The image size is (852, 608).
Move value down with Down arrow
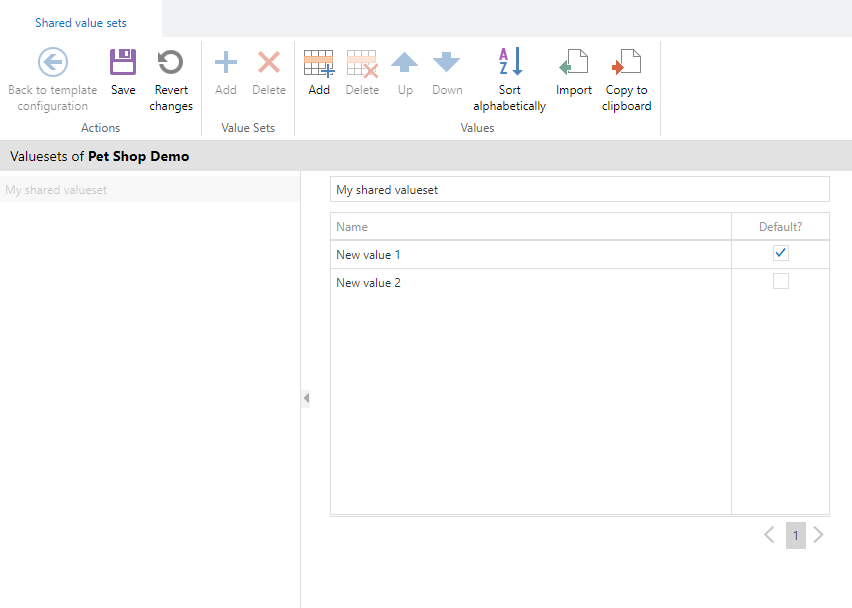[447, 64]
